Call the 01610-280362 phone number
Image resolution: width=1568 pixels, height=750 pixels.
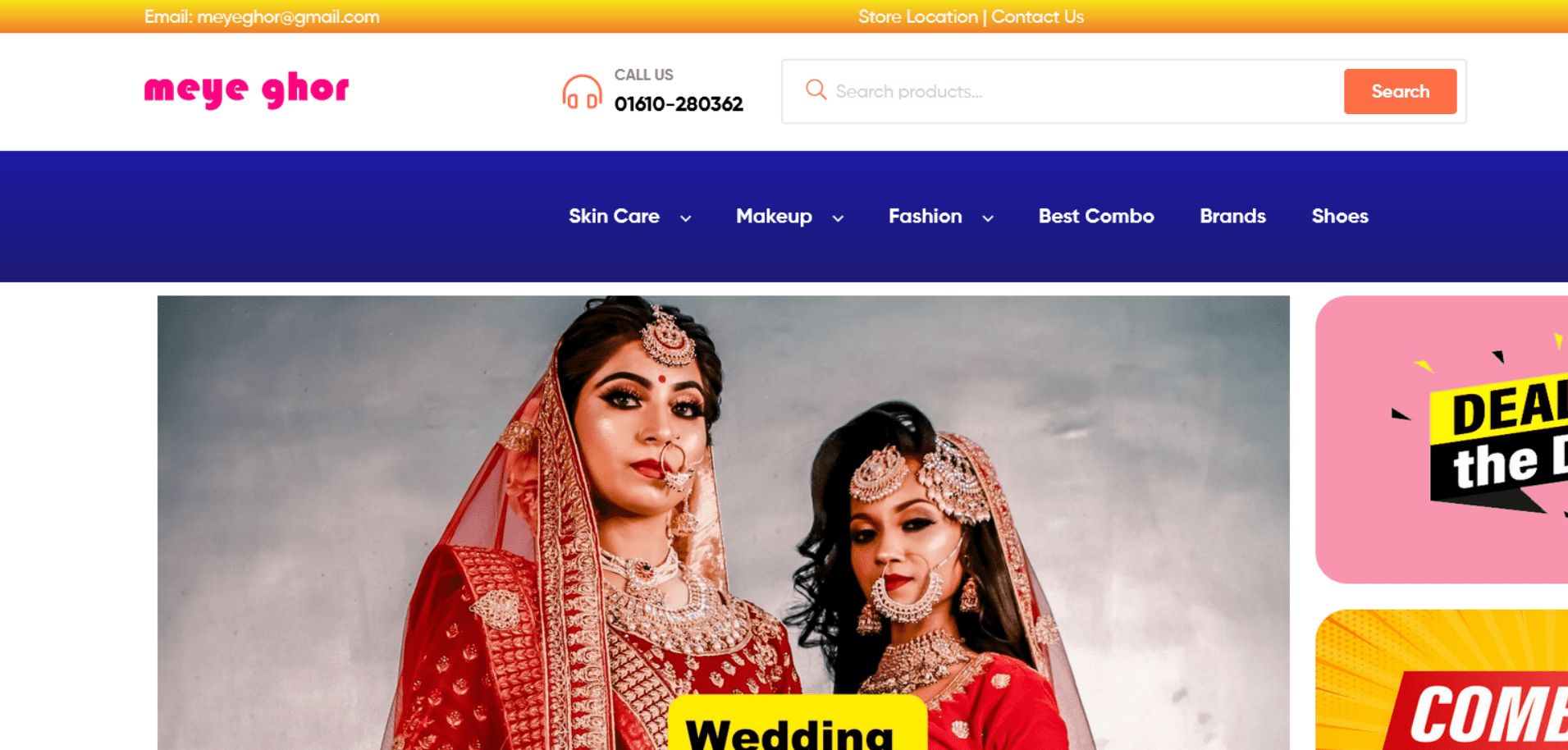(679, 104)
